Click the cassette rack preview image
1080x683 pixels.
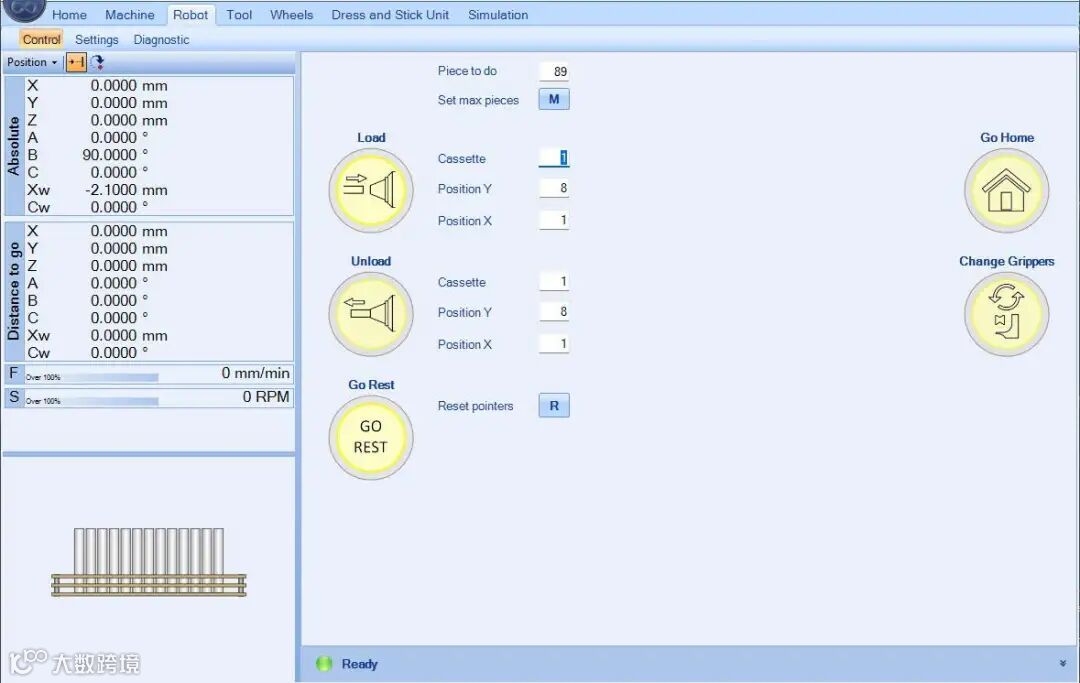point(149,562)
